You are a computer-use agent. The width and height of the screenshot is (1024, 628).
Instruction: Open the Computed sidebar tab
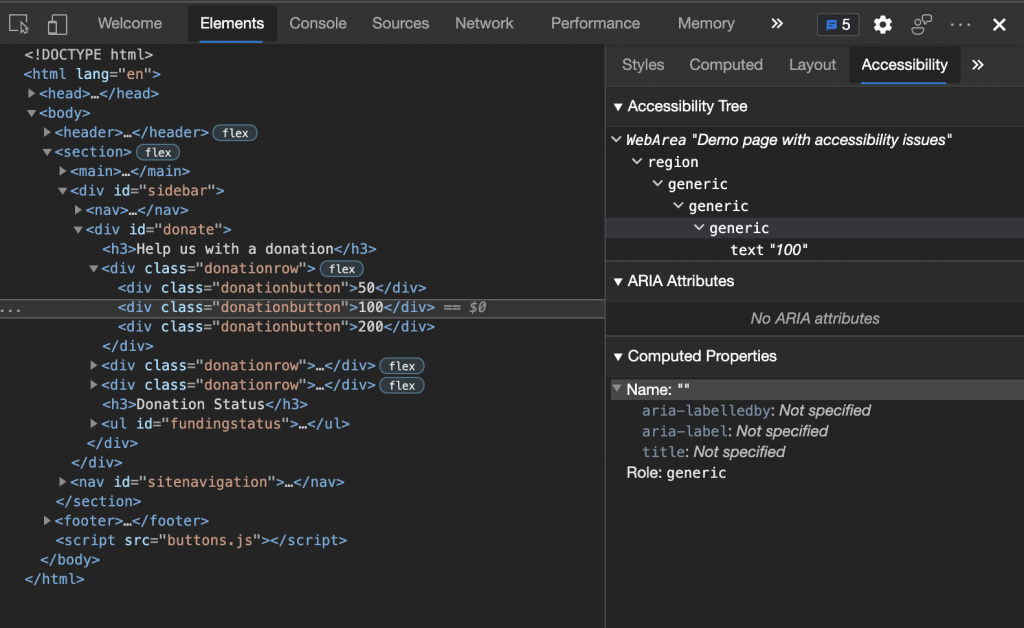[726, 65]
